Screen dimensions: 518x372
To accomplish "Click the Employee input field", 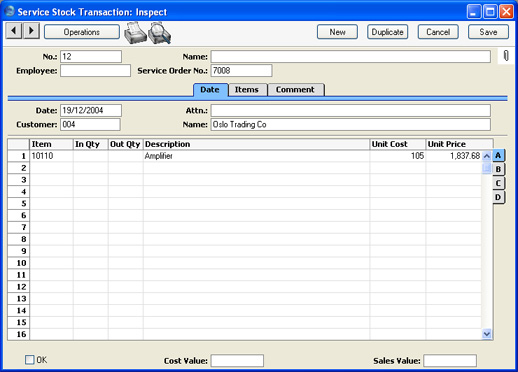I will click(95, 71).
